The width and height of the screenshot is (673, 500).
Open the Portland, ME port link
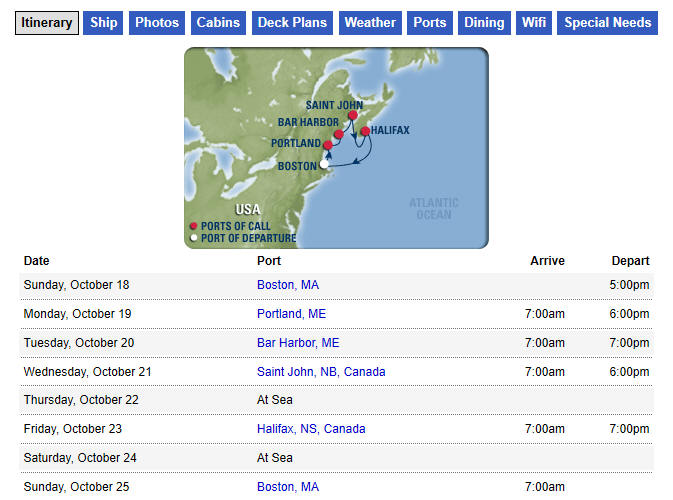[x=291, y=314]
